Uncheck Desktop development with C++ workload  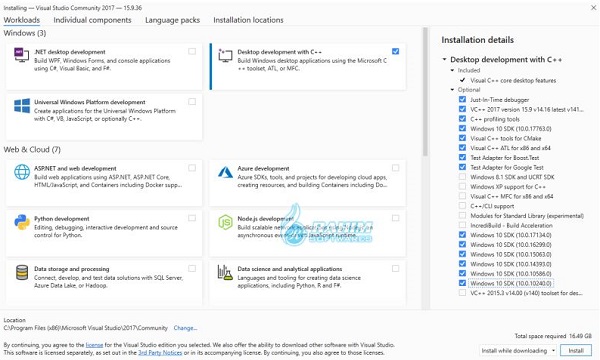[396, 51]
